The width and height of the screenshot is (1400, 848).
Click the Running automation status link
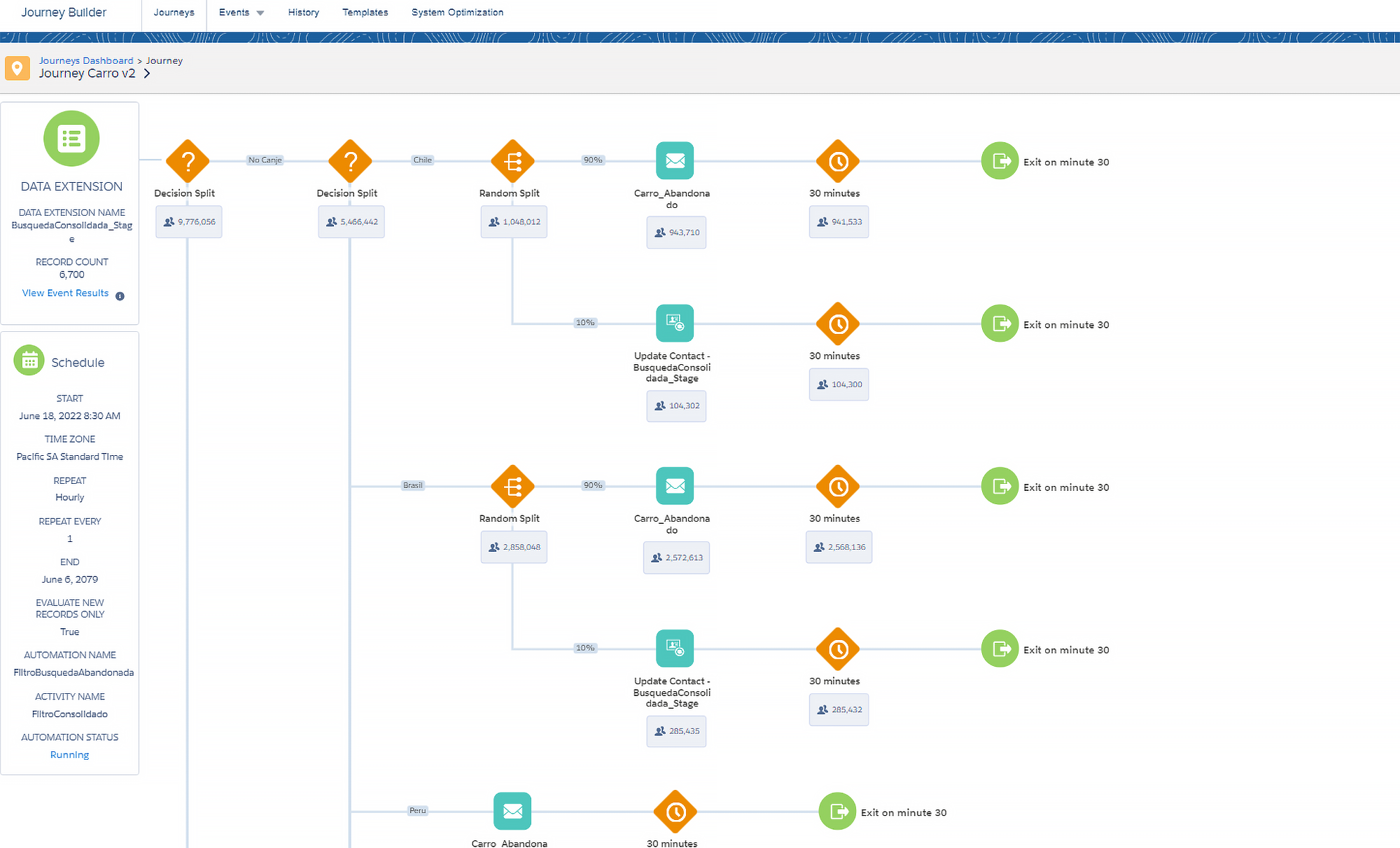click(x=69, y=755)
